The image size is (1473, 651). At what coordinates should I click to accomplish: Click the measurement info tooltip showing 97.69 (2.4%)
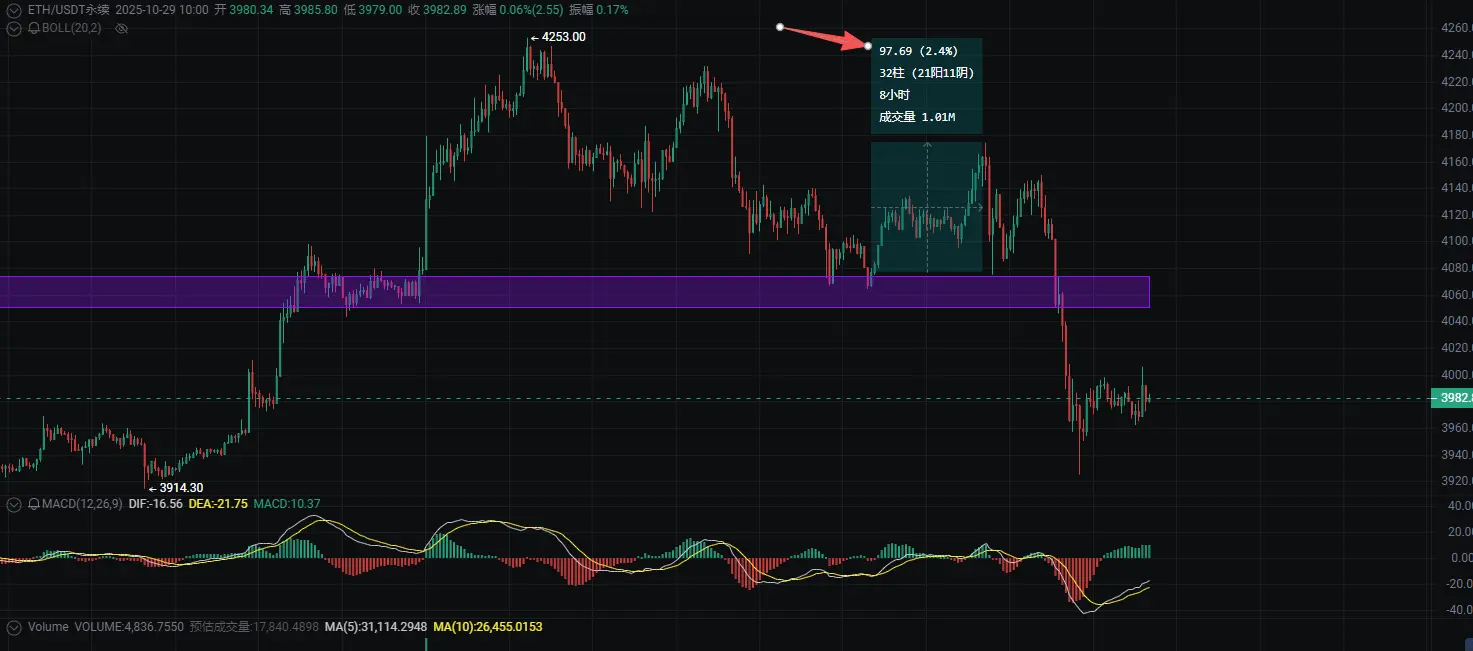point(926,86)
